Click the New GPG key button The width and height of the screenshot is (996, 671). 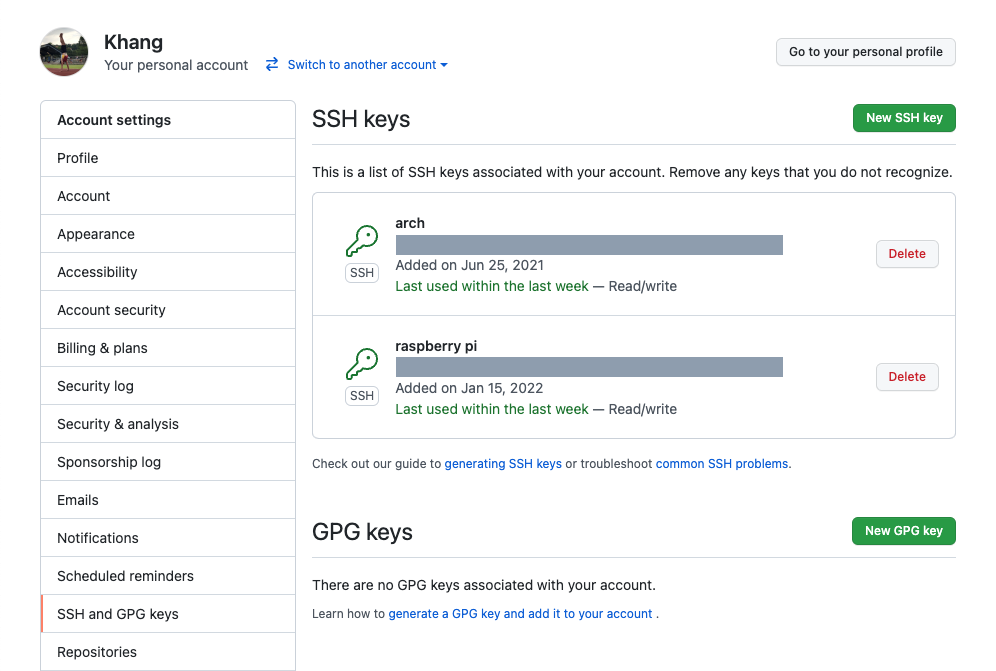click(903, 530)
